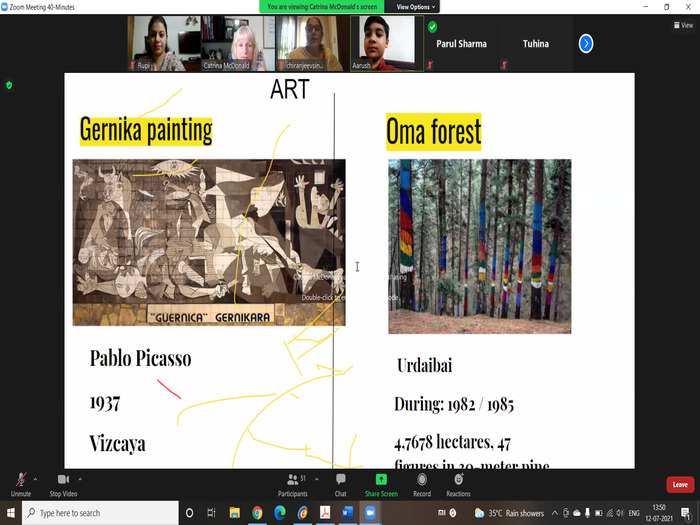Open weather widget showing 35°C Rain showers
The image size is (700, 525).
(x=509, y=513)
